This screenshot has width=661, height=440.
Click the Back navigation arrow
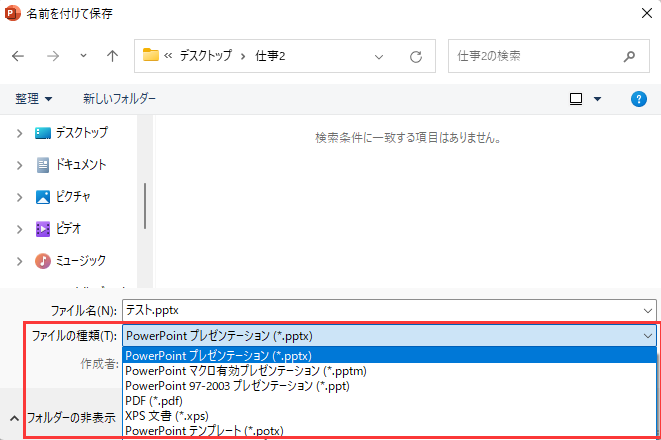pos(19,56)
